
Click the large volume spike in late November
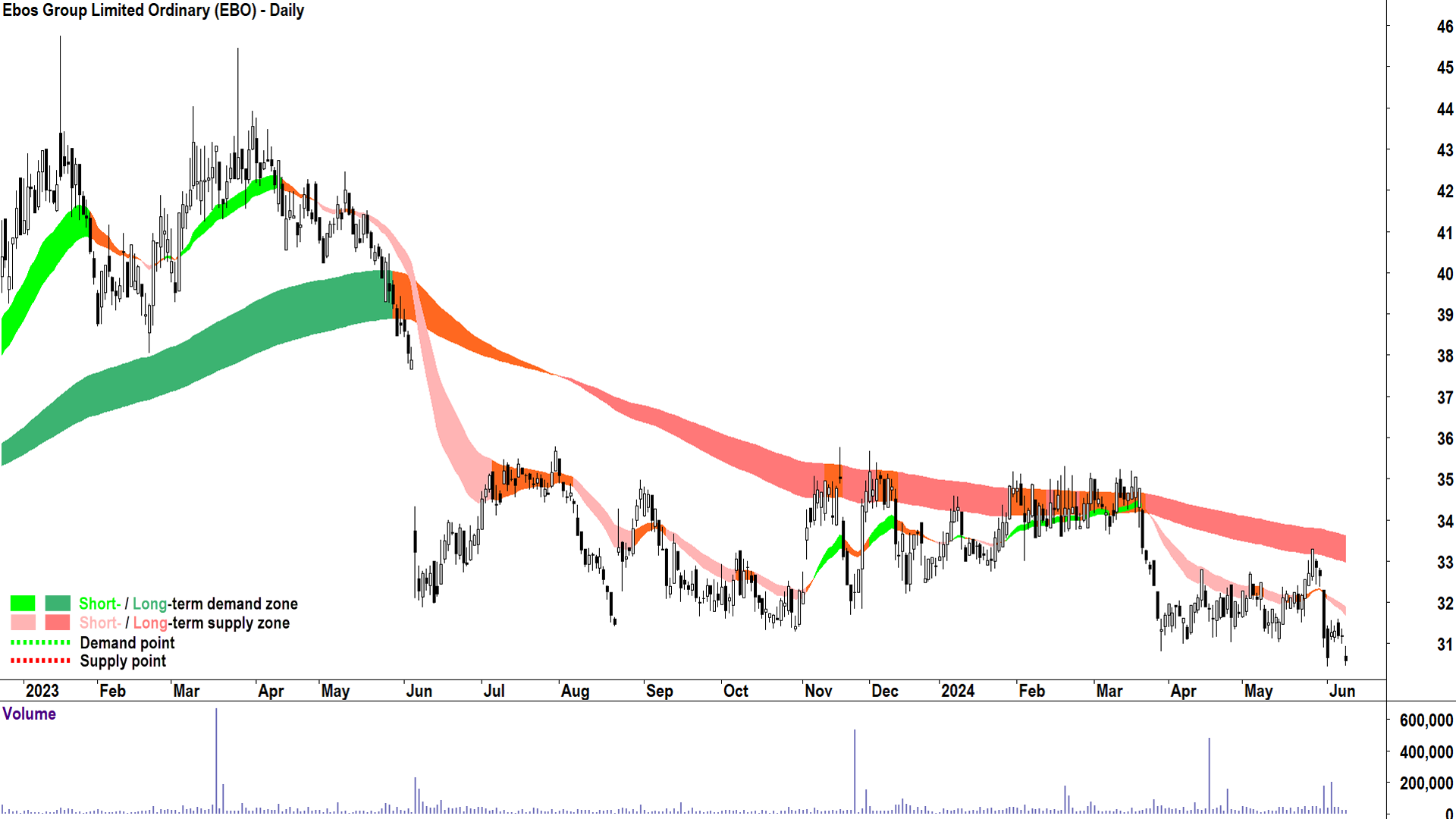[855, 771]
